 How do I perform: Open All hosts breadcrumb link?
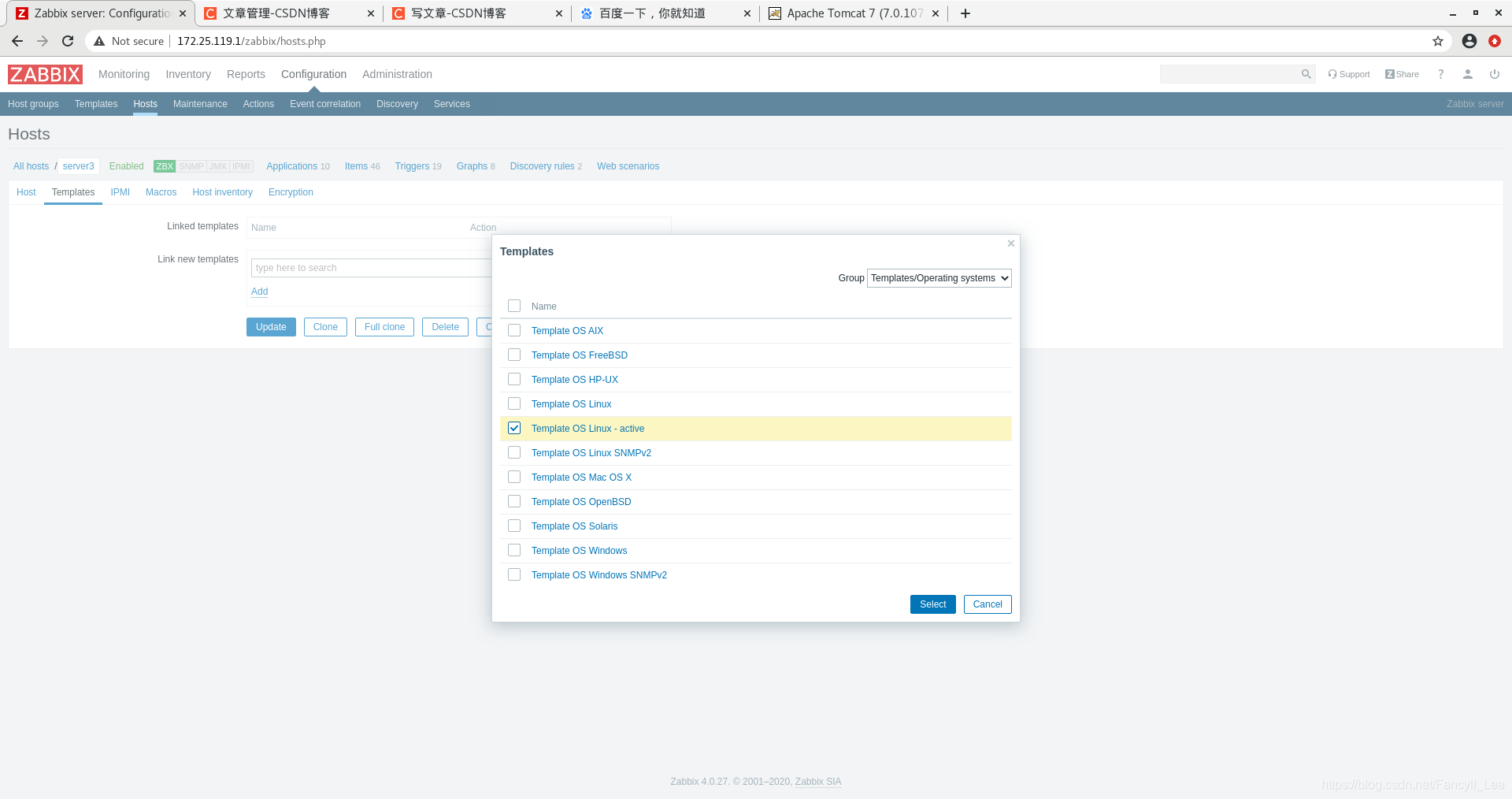click(31, 166)
